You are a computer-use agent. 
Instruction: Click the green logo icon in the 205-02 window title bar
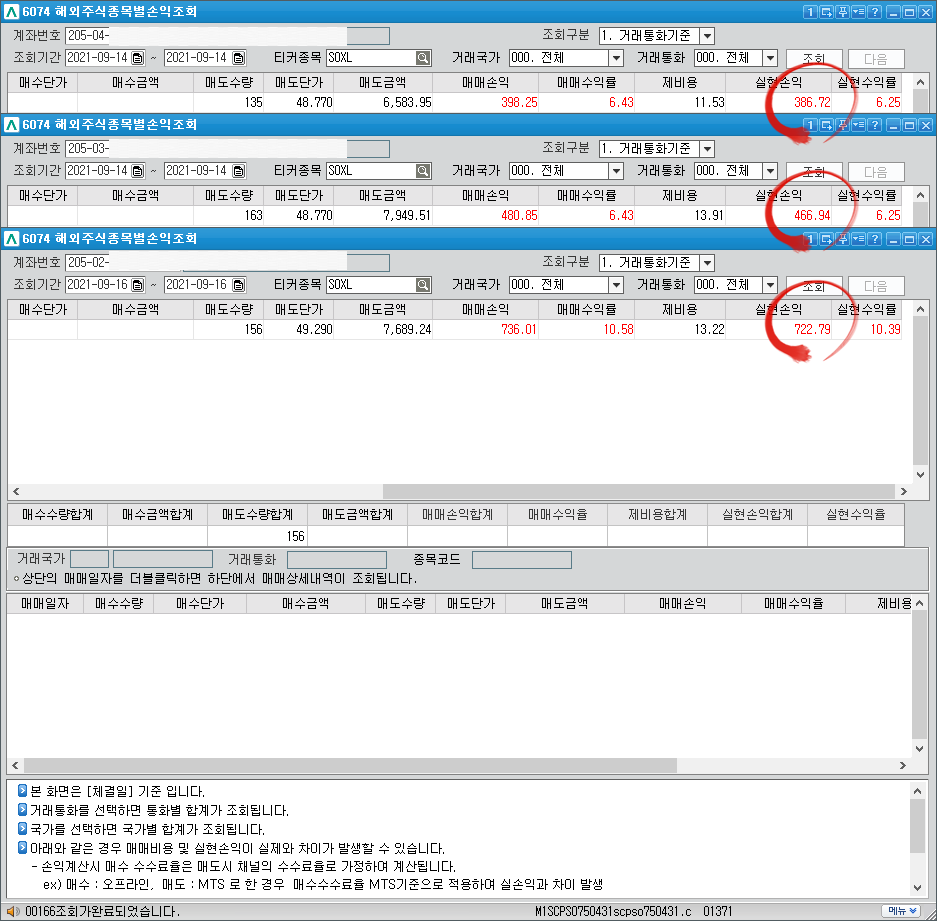click(11, 239)
